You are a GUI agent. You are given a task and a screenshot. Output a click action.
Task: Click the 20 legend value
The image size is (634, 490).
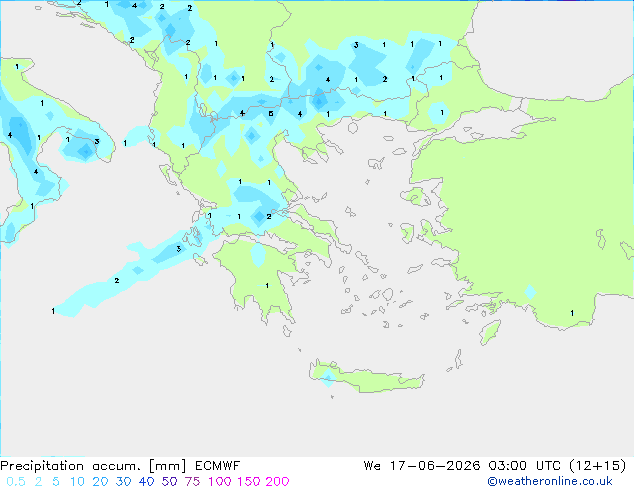[x=100, y=482]
